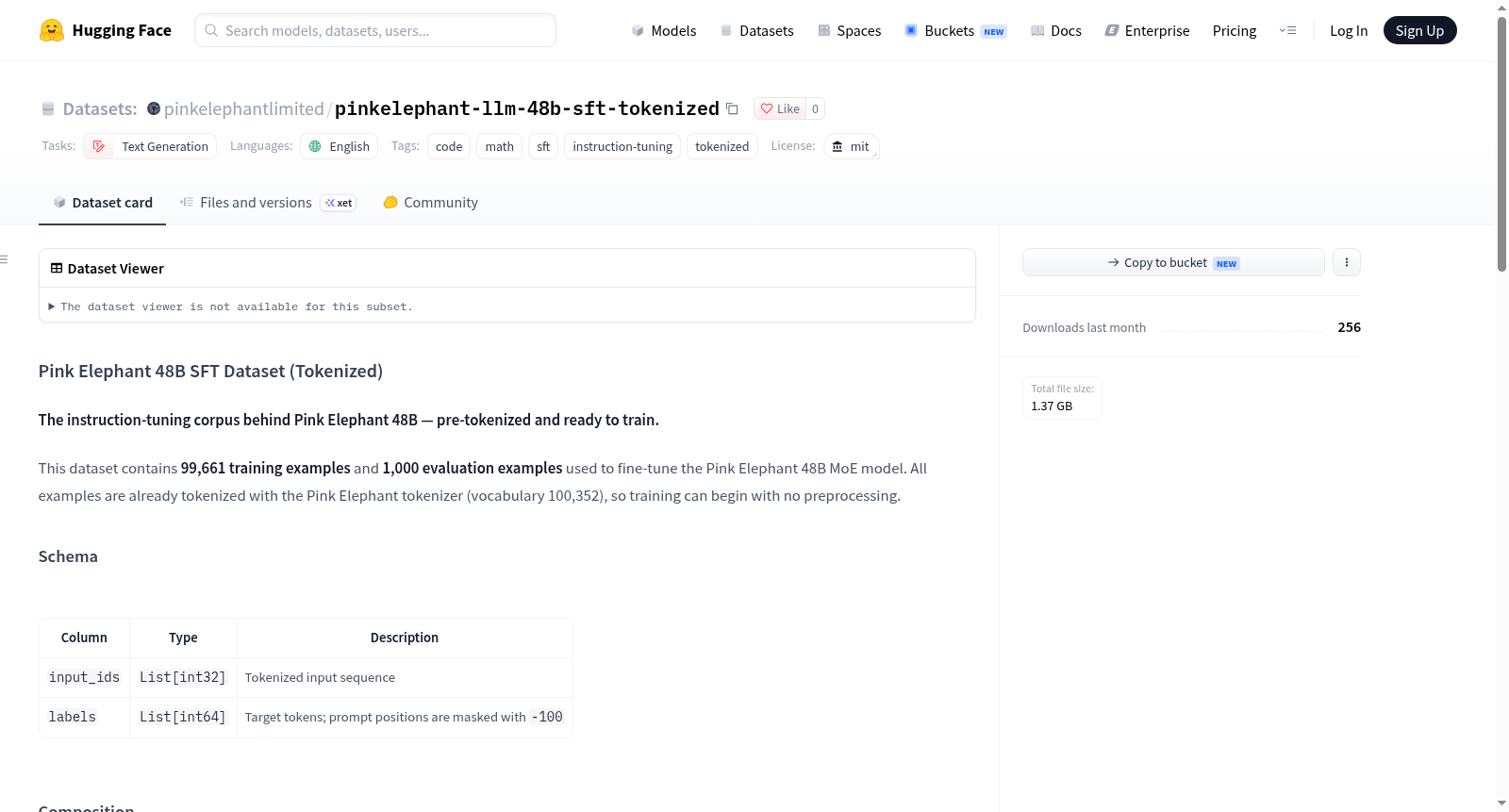Open pinkelephant-llm-48b-sft-tokenized title link
Image resolution: width=1509 pixels, height=812 pixels.
[x=527, y=108]
